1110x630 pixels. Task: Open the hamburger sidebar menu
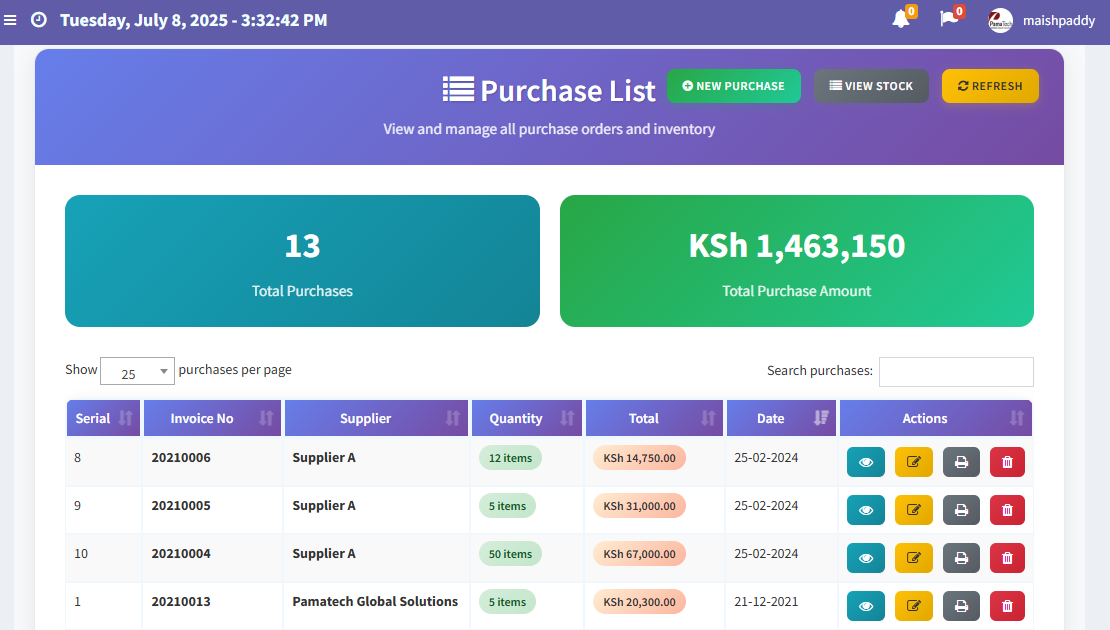pos(10,20)
